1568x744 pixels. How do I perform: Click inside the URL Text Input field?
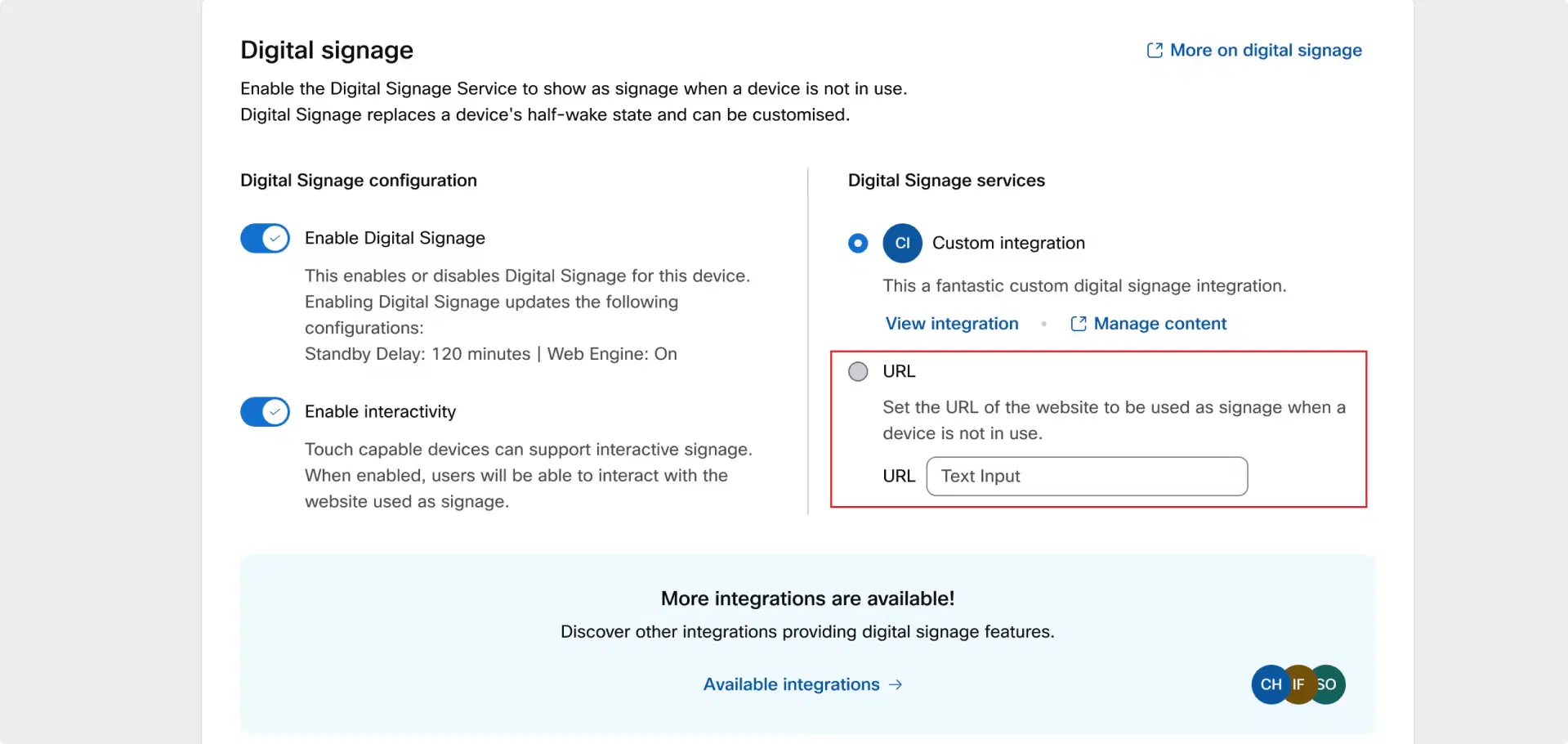pos(1087,476)
